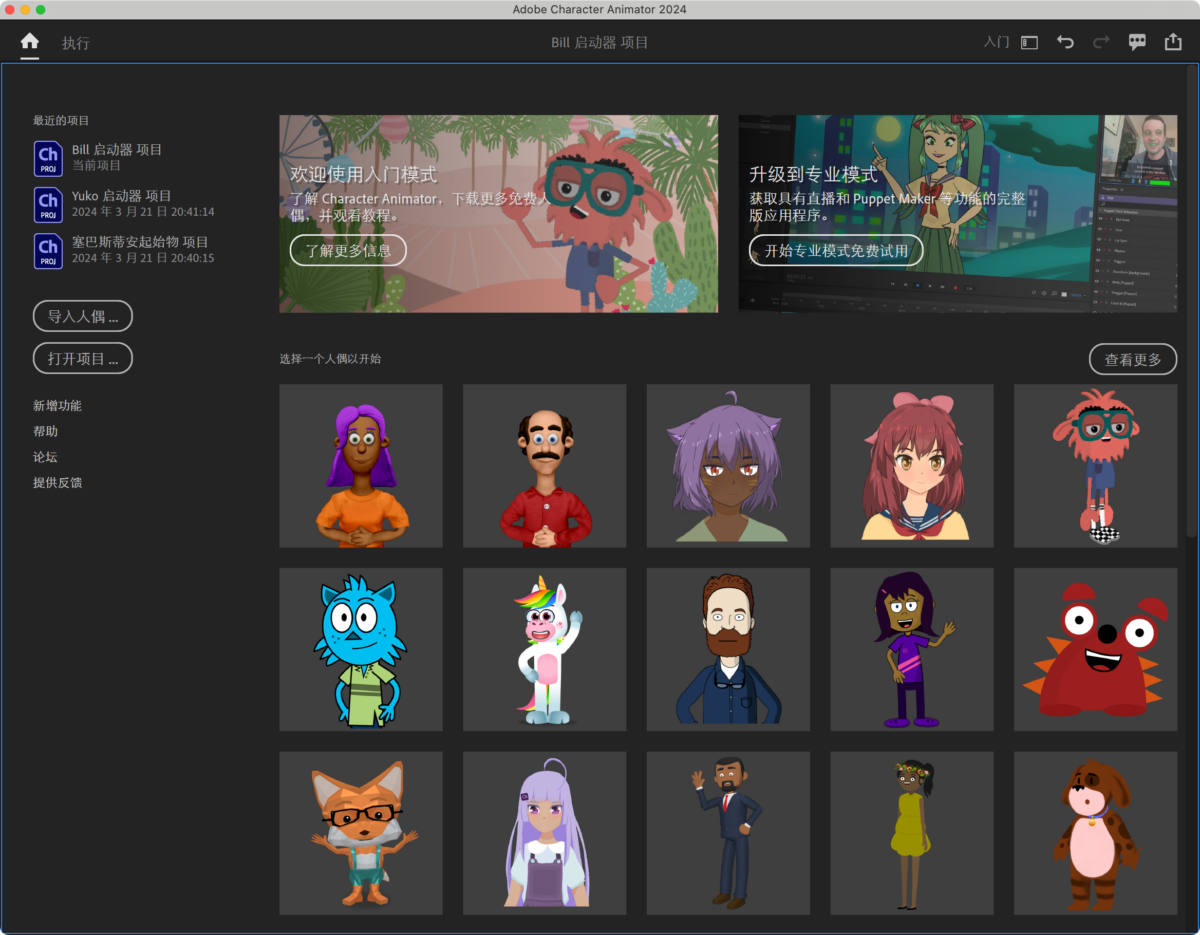Choose the red monster with big eyes
This screenshot has height=935, width=1200.
(1096, 650)
